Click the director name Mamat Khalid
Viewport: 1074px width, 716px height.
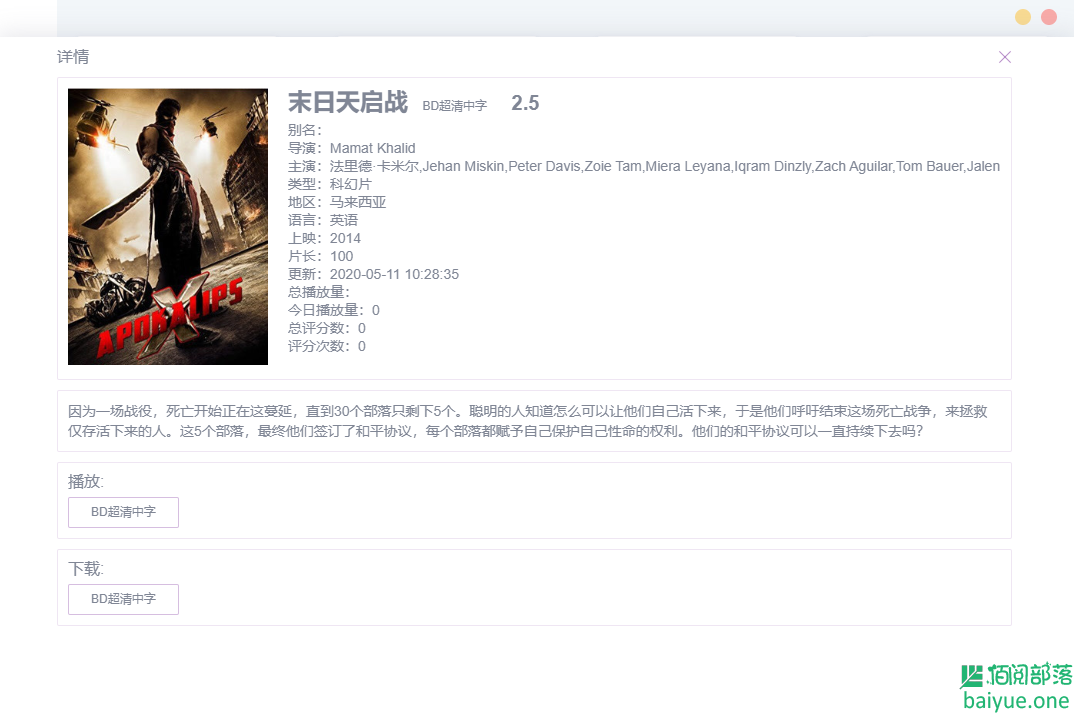click(373, 148)
